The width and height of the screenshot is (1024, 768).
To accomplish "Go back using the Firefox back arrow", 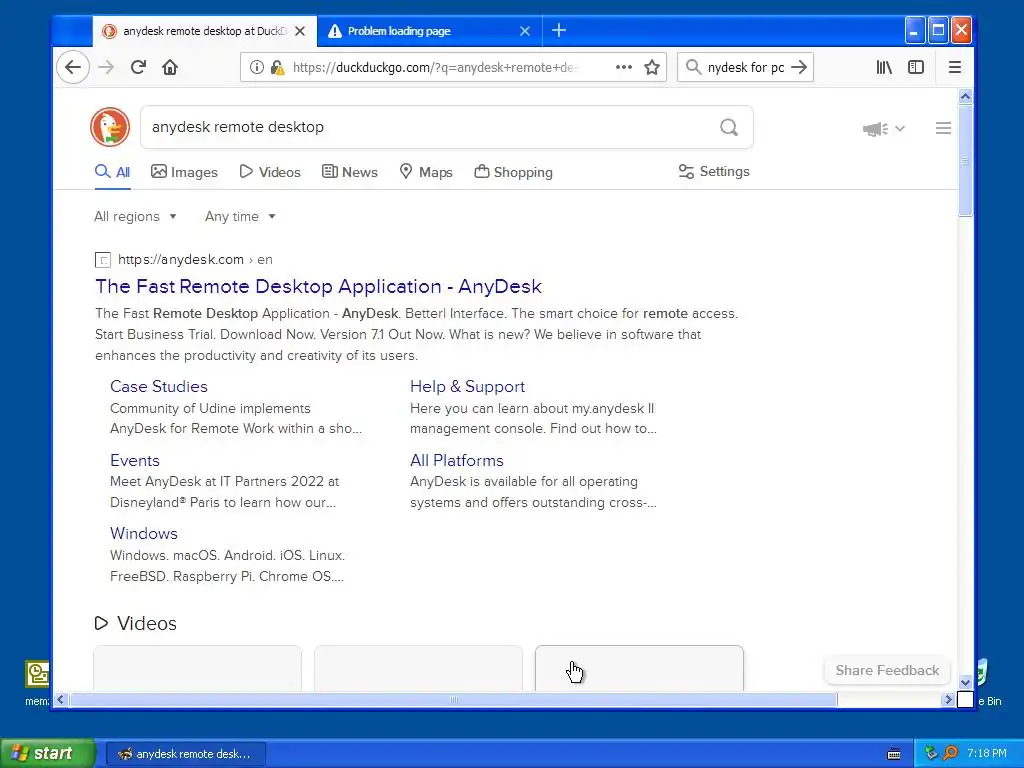I will 73,67.
